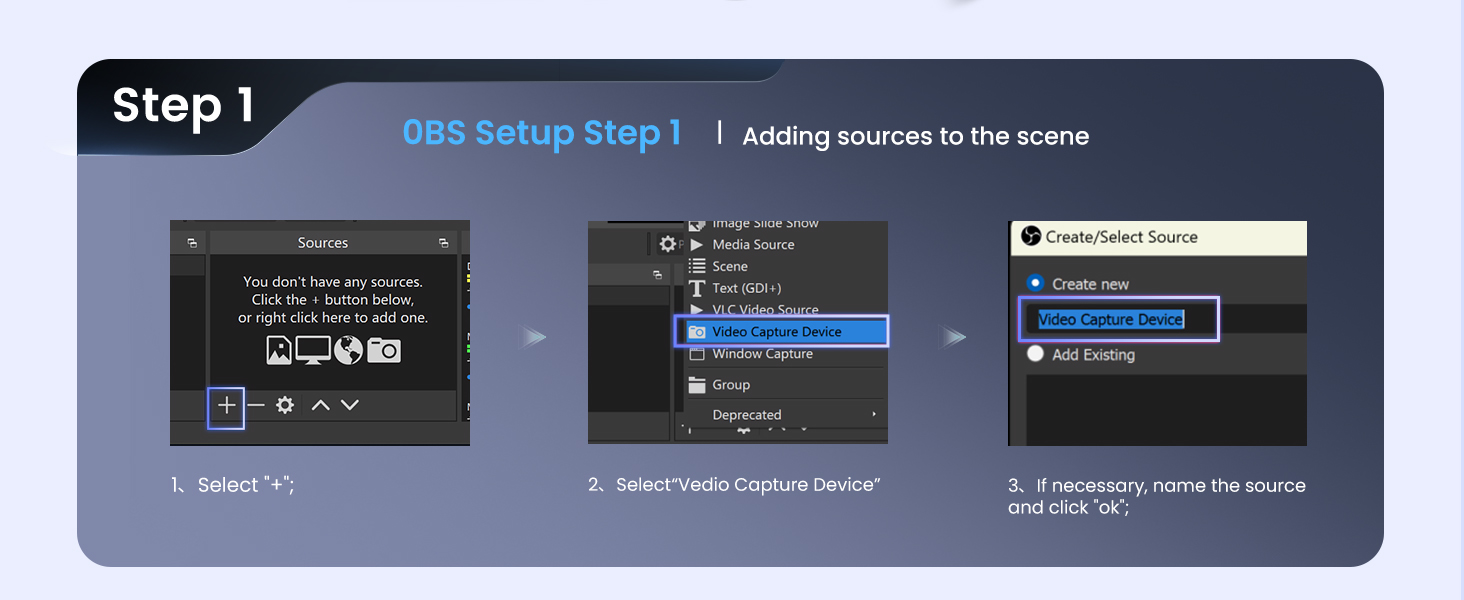Click the minus icon to remove a source
This screenshot has height=600, width=1464.
(x=256, y=404)
